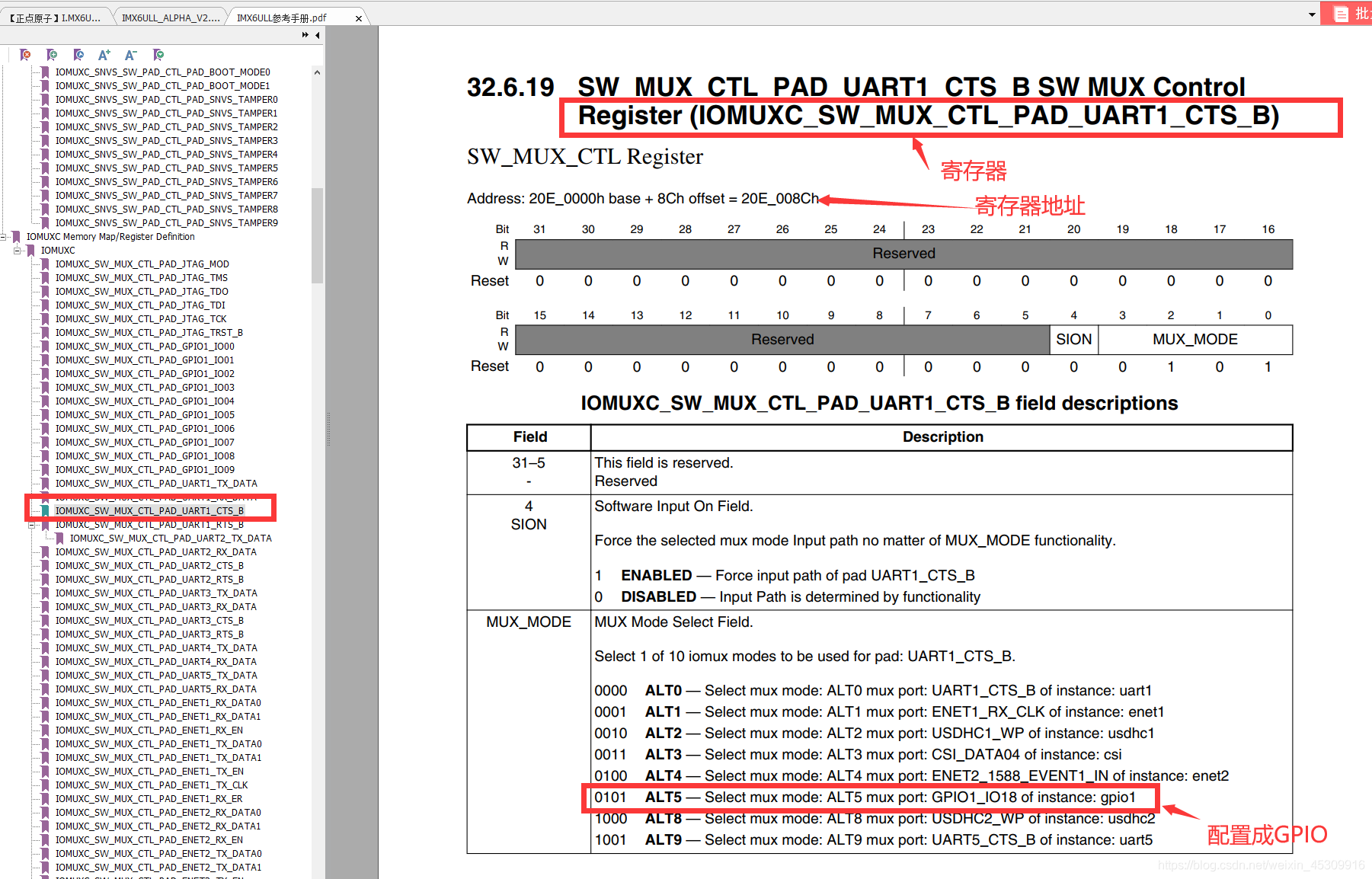Collapse the IOMUXC Memory Map/Register Definition node
Screen dimensions: 1372x879
point(5,237)
